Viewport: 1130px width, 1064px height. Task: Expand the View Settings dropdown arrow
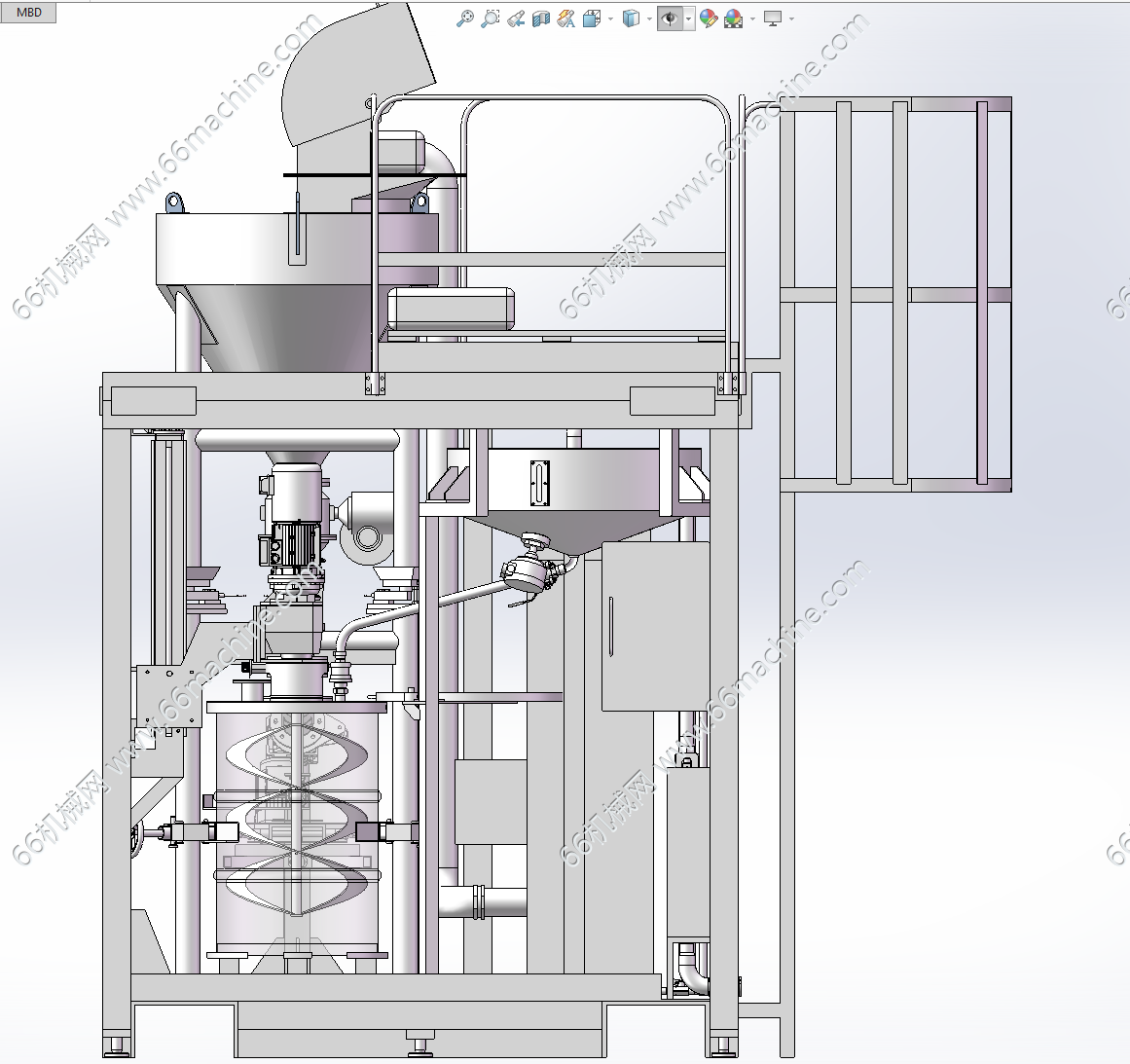(x=791, y=18)
